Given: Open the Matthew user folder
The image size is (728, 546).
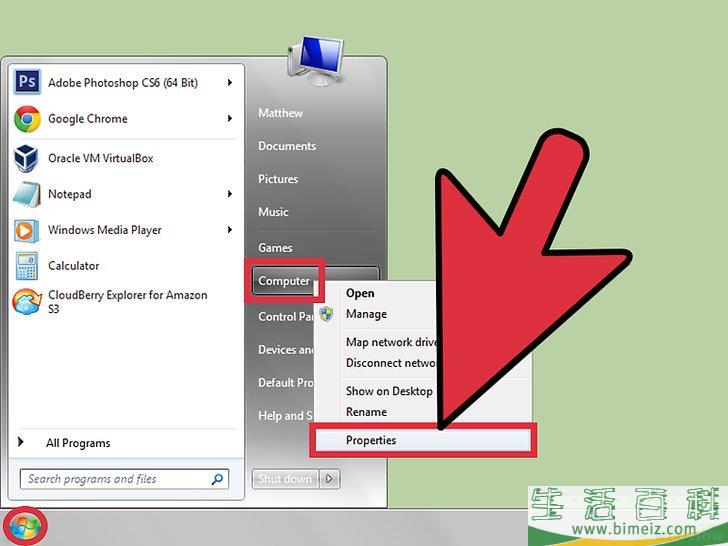Looking at the screenshot, I should click(x=280, y=113).
